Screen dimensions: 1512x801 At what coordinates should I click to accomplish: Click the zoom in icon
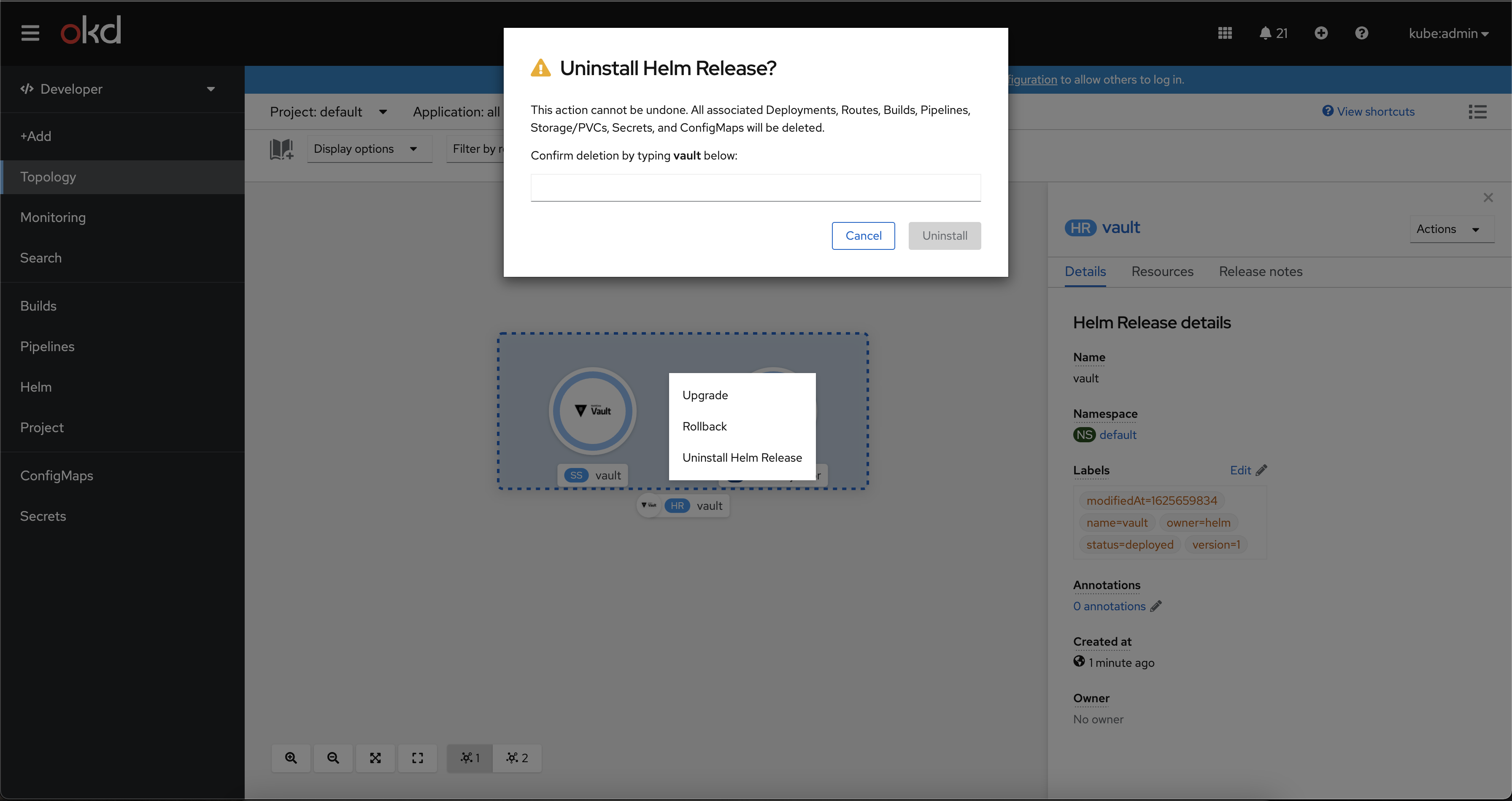291,758
